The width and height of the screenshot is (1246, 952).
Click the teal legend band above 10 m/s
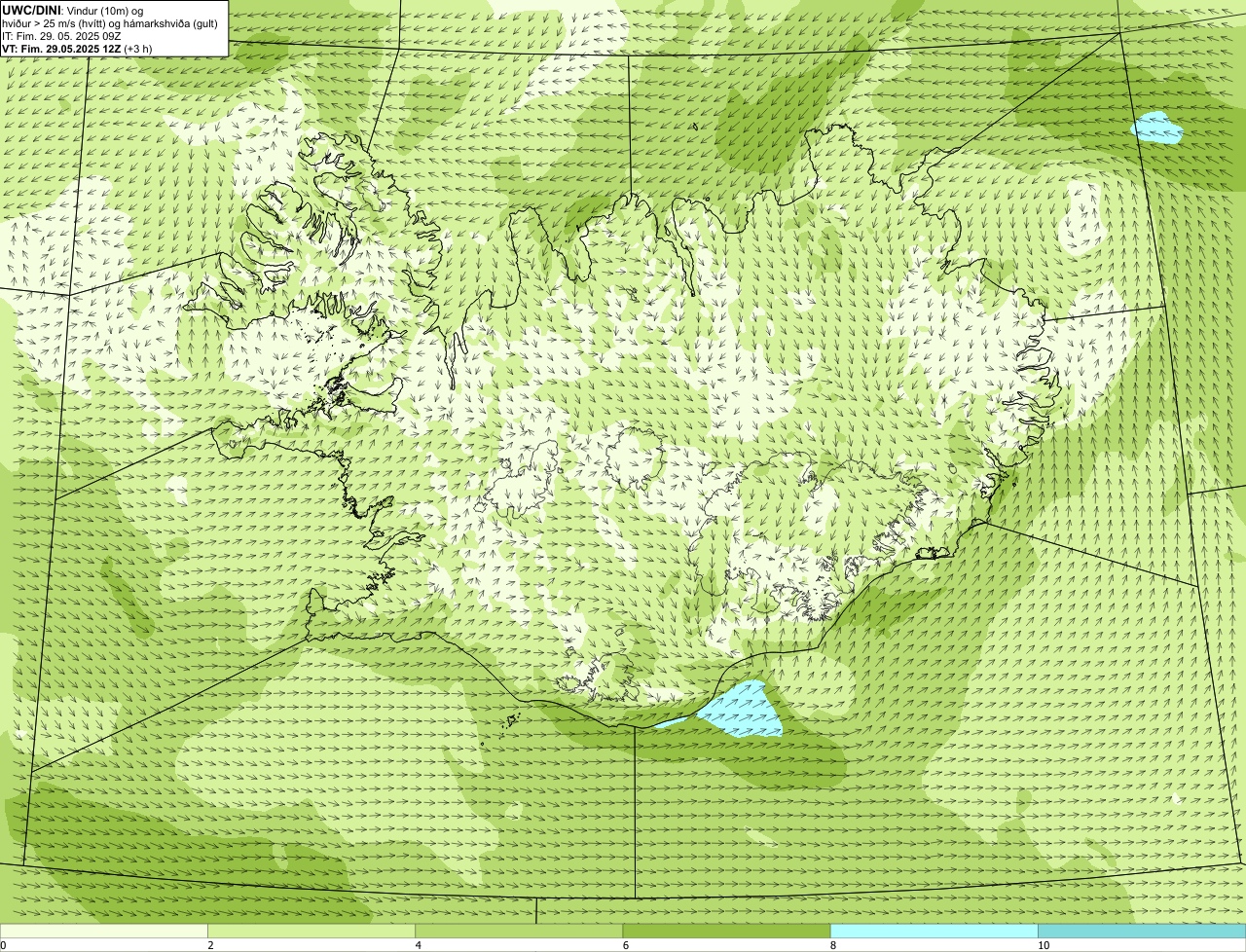(1142, 931)
